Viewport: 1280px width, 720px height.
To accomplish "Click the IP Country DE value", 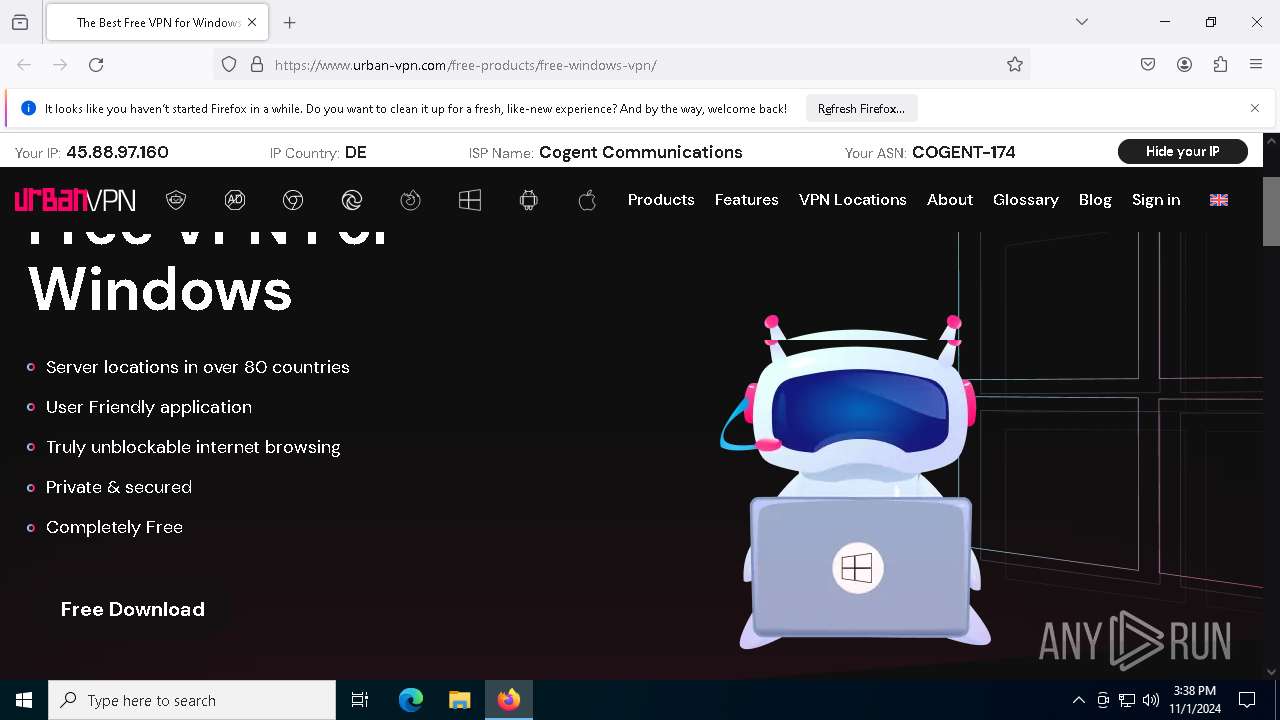I will [x=356, y=152].
